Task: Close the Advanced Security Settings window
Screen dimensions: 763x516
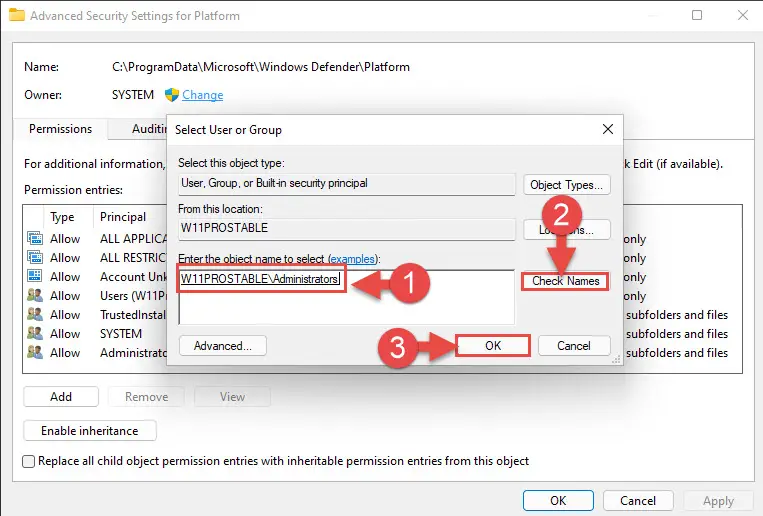Action: pyautogui.click(x=743, y=15)
